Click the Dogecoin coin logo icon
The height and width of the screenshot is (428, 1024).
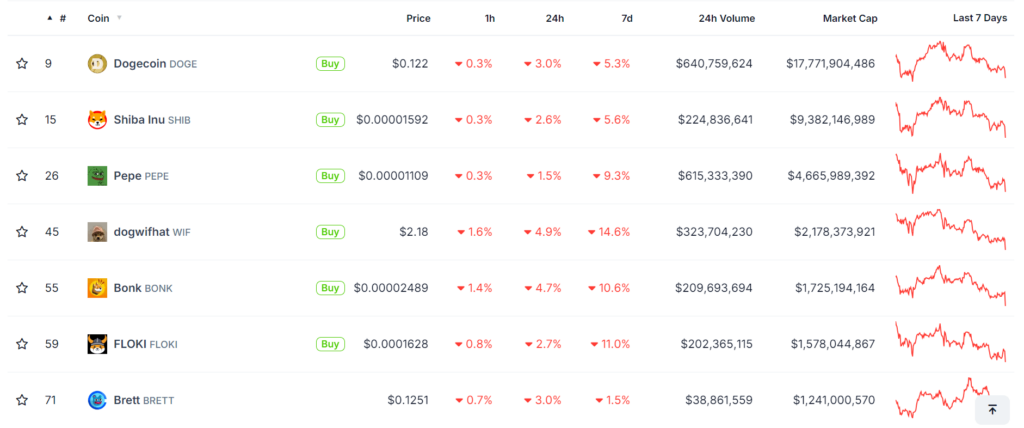coord(97,64)
